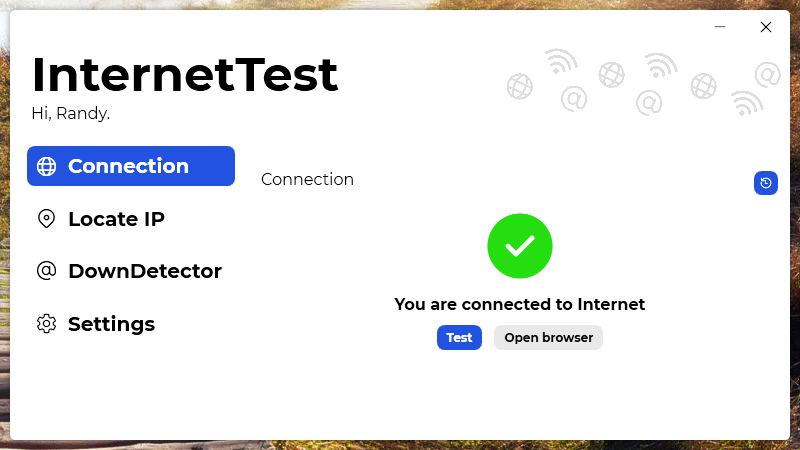Screen dimensions: 800x450
Task: Click the 'Hi, Randy.' greeting text
Action: (x=70, y=113)
